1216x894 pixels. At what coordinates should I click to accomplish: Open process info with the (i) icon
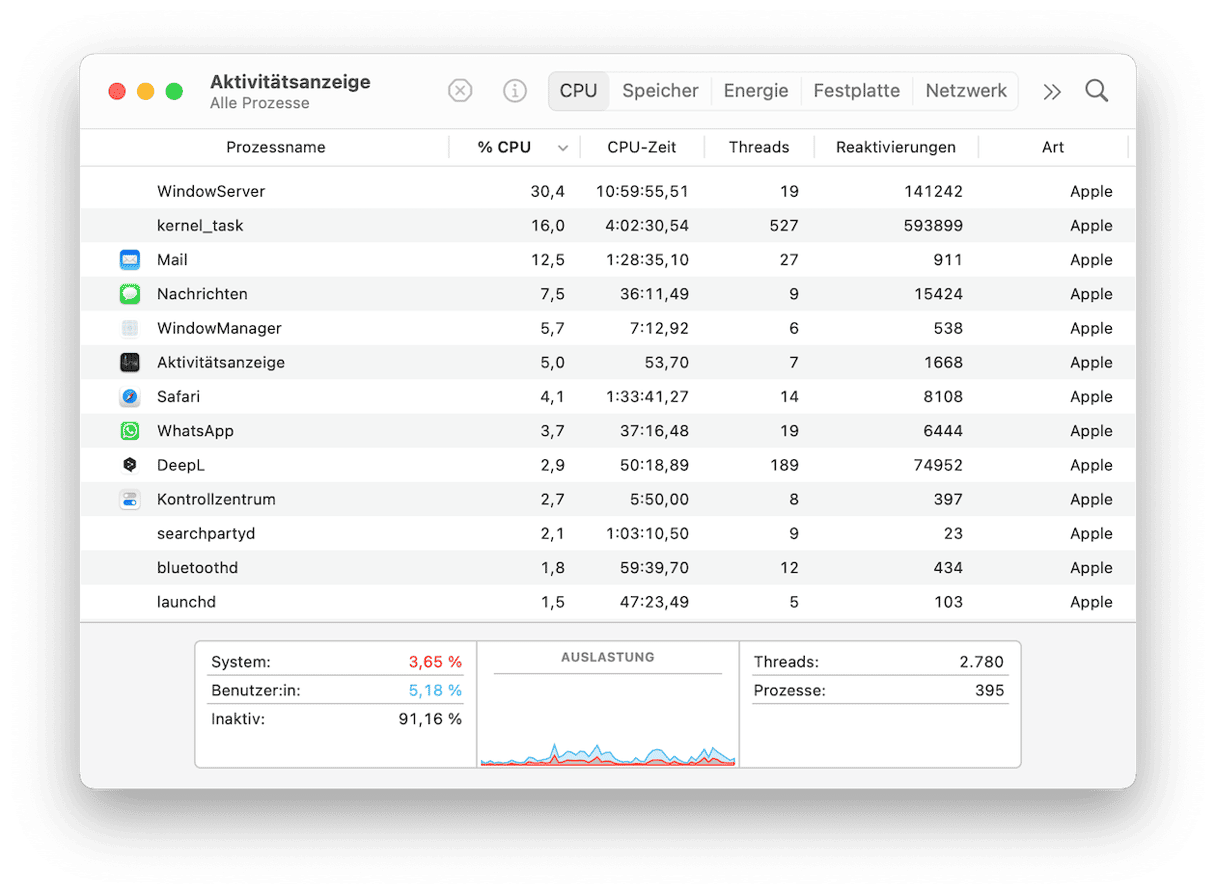click(515, 91)
